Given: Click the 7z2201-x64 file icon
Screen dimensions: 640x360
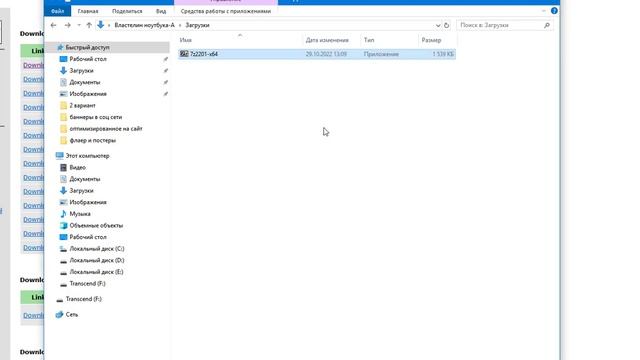Looking at the screenshot, I should 184,54.
